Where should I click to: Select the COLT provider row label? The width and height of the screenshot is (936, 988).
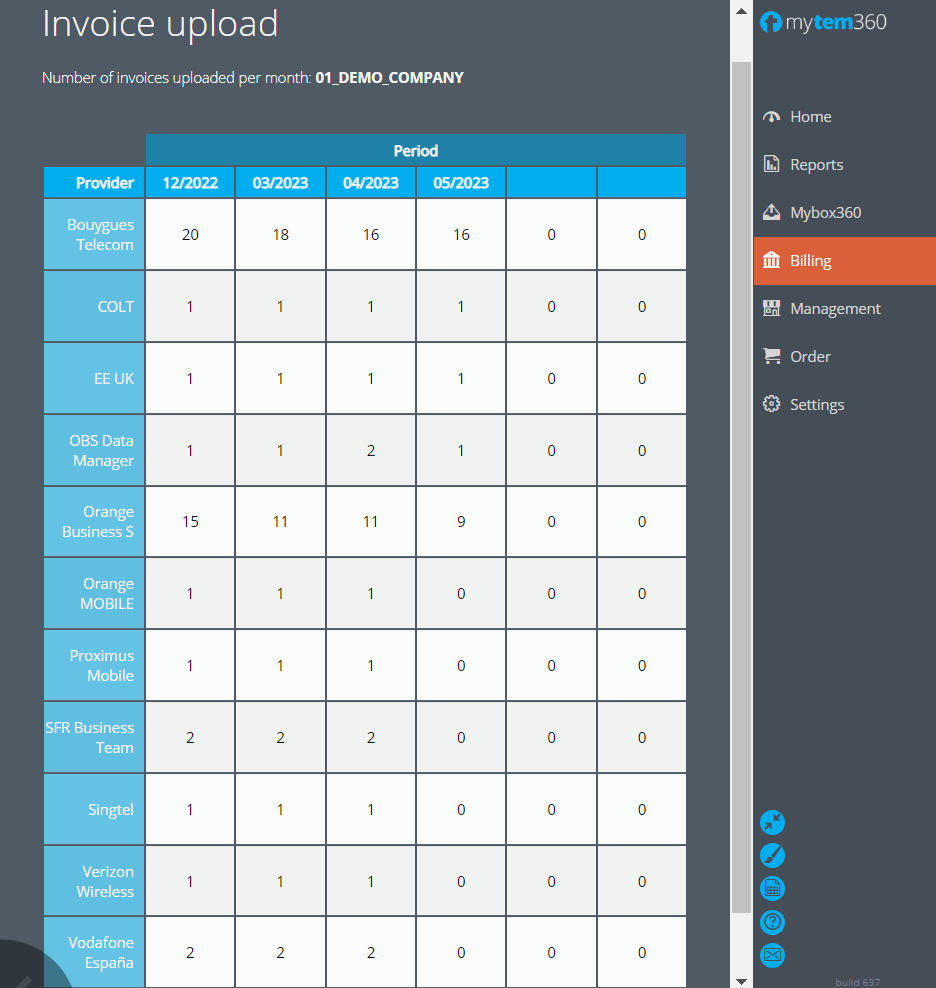tap(95, 306)
